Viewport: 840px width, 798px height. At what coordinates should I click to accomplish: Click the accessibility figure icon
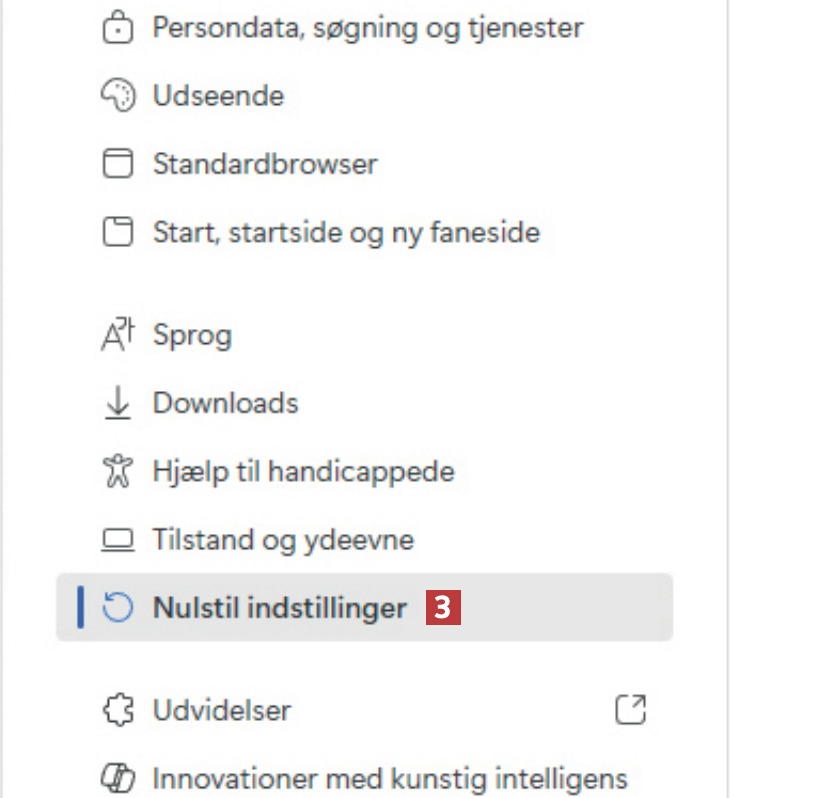118,471
